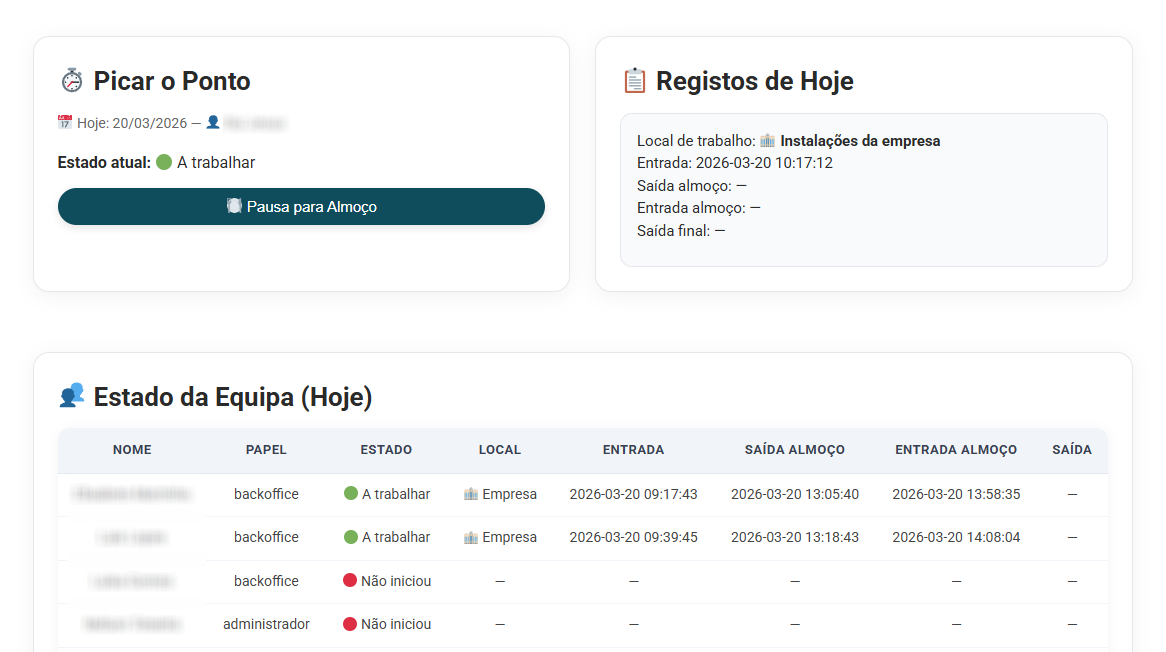Click the user icon after the date
The width and height of the screenshot is (1166, 652).
213,123
